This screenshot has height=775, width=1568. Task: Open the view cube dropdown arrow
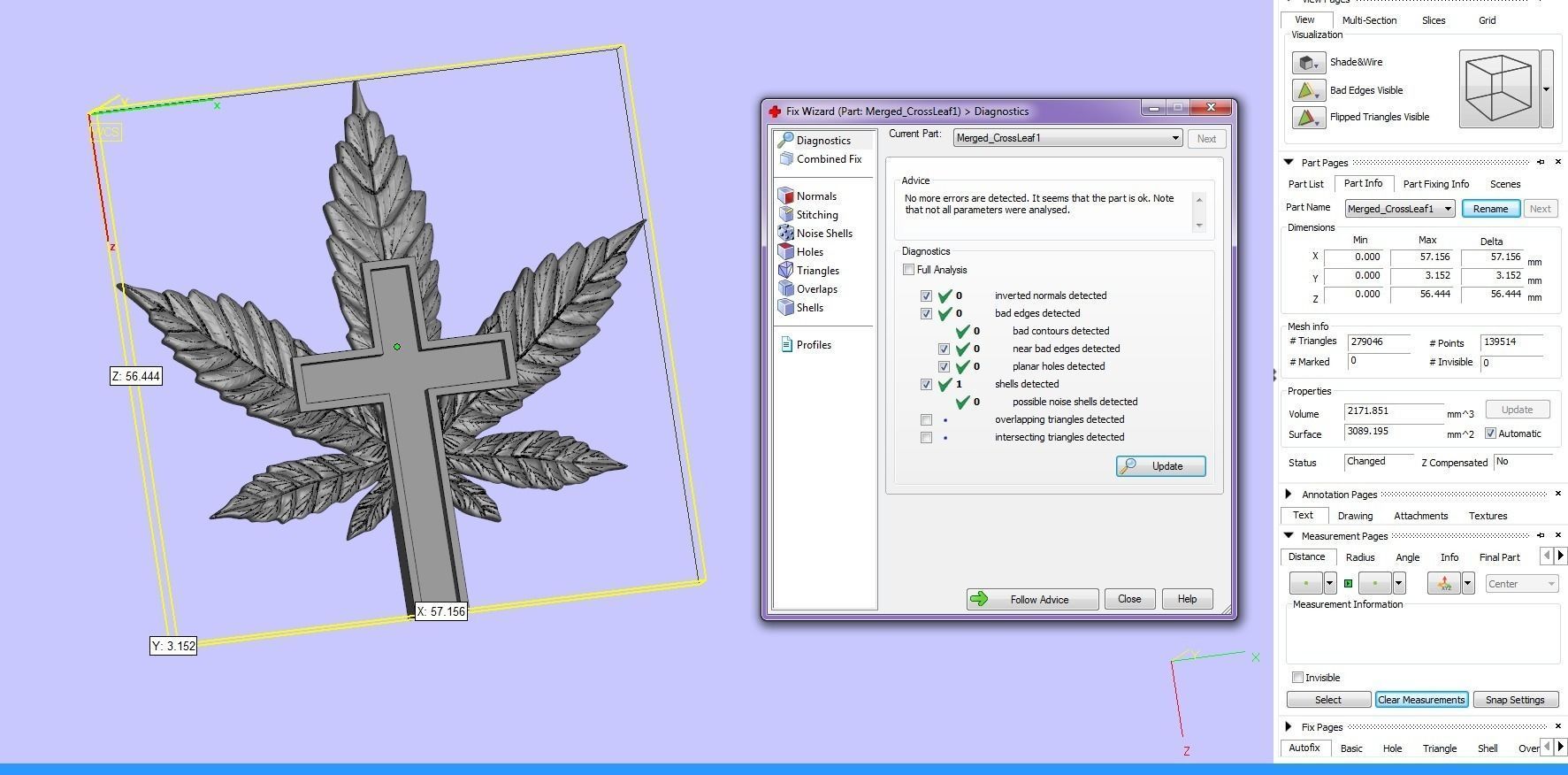(1546, 88)
